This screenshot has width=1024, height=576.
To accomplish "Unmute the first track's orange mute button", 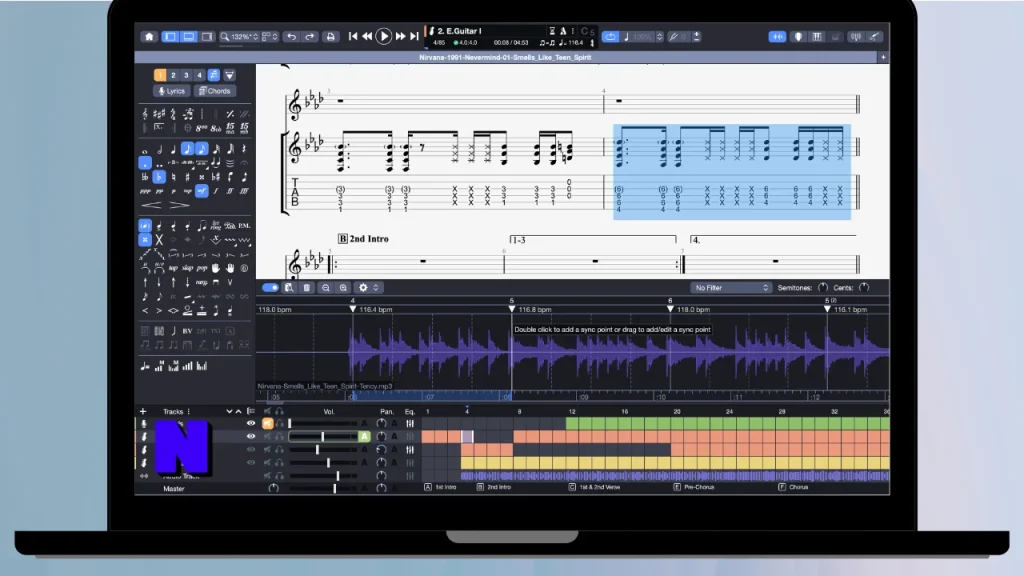I will click(x=267, y=423).
